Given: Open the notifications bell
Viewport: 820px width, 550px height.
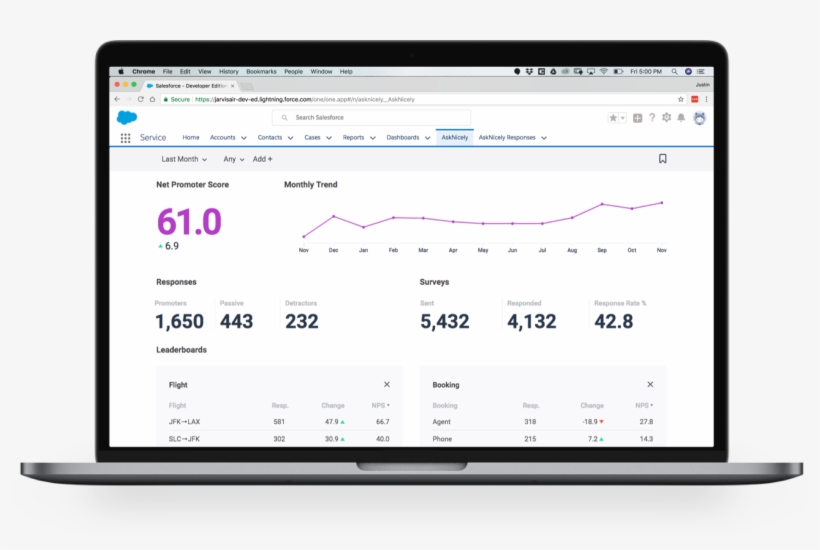Looking at the screenshot, I should tap(681, 118).
